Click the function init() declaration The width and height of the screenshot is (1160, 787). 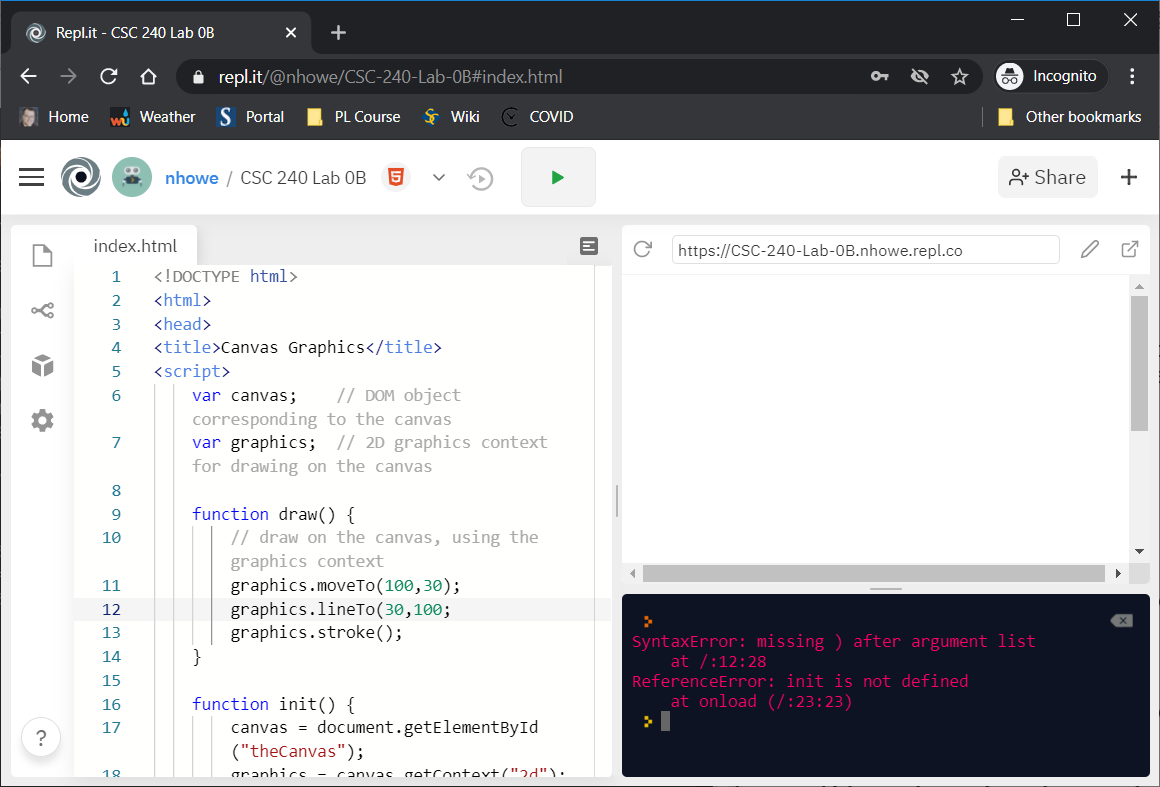pyautogui.click(x=273, y=704)
